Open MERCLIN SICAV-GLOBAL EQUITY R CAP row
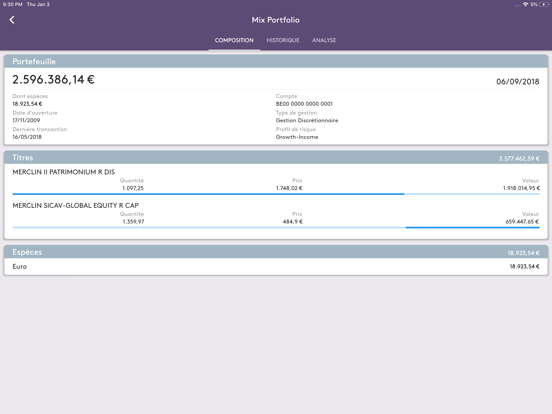The height and width of the screenshot is (414, 552). tap(276, 214)
